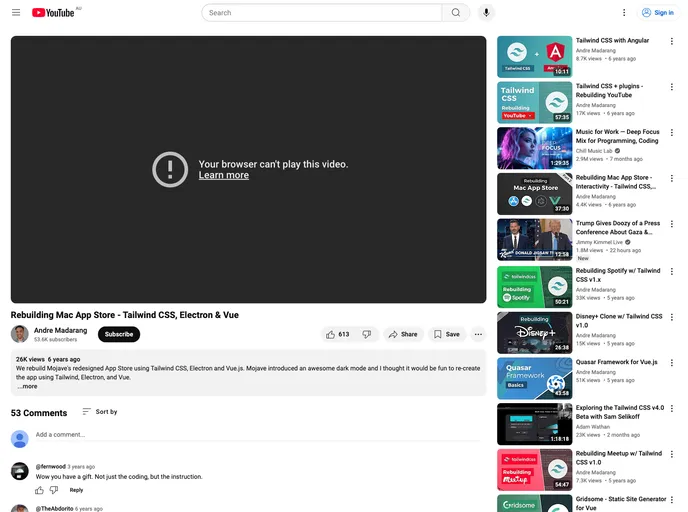This screenshot has width=688, height=512.
Task: Open options for Music for Work video
Action: [x=672, y=132]
